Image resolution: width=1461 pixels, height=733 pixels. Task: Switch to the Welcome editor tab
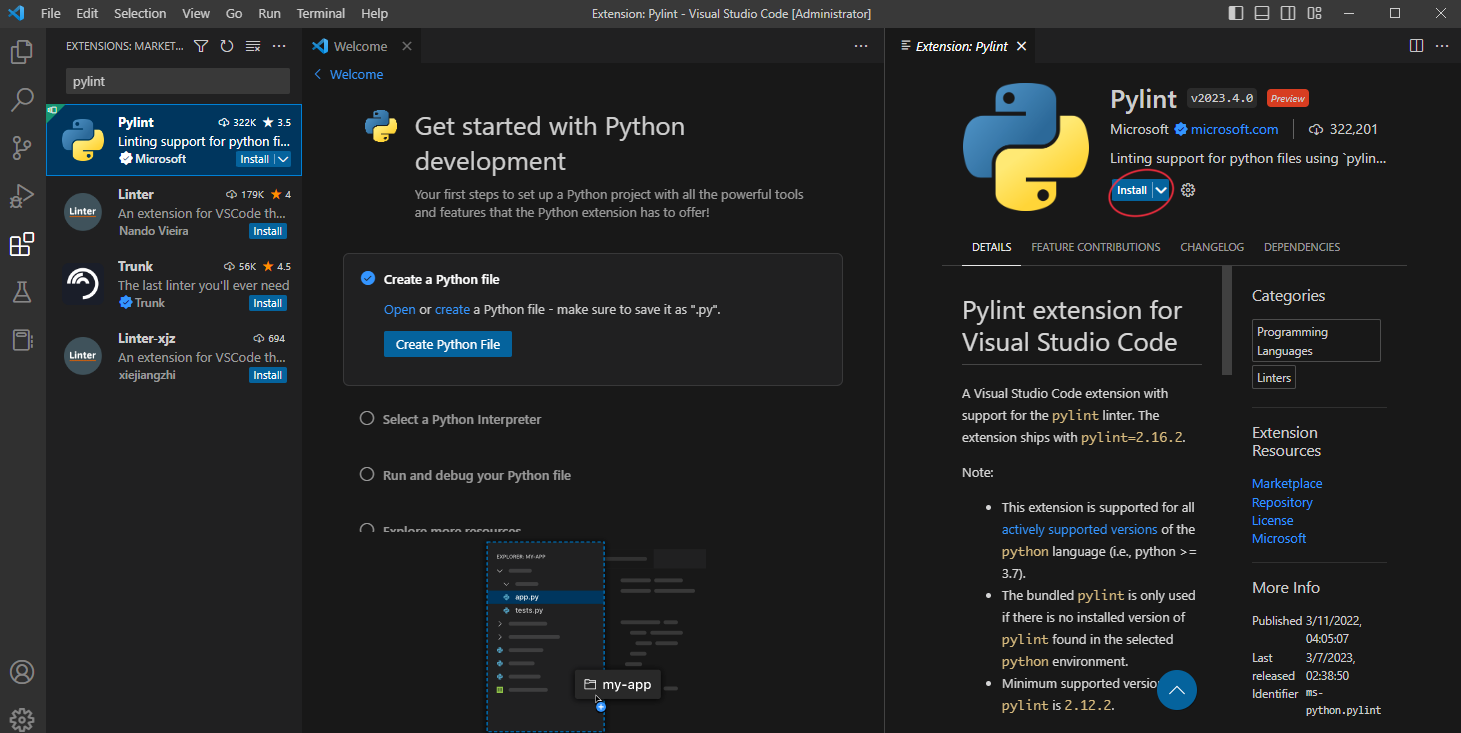click(x=362, y=46)
